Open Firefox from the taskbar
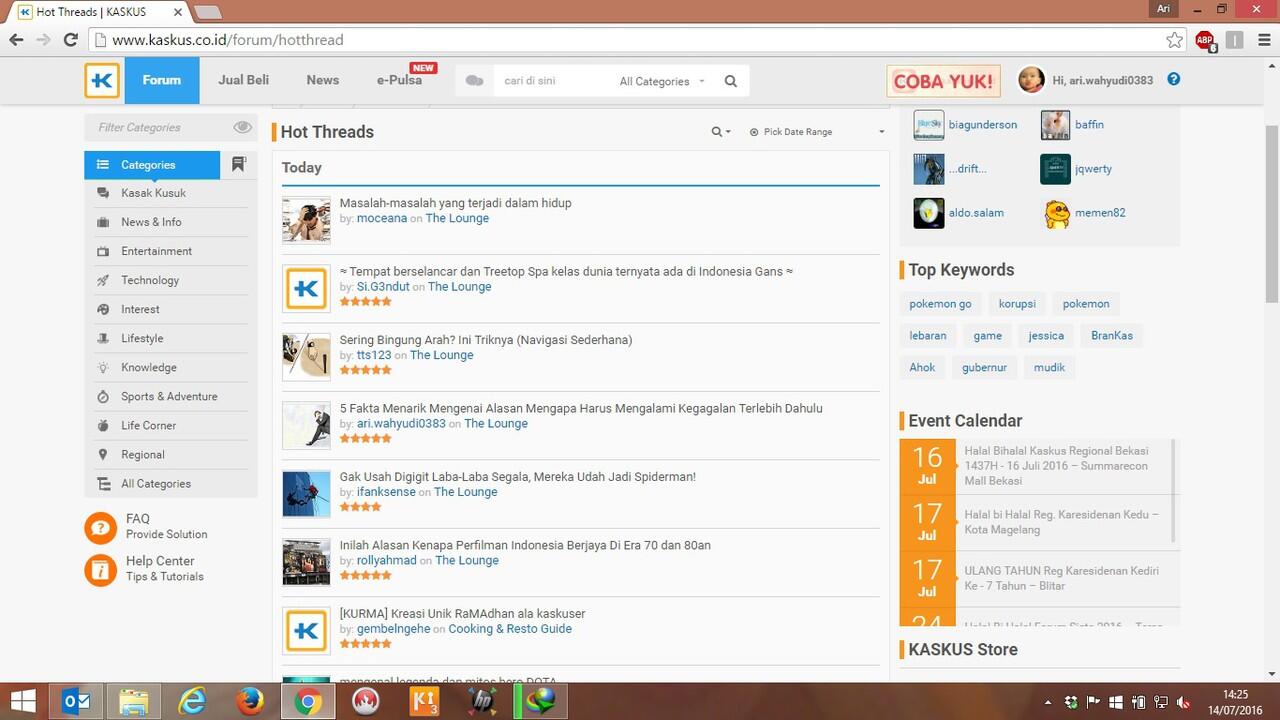The width and height of the screenshot is (1280, 720). point(250,701)
